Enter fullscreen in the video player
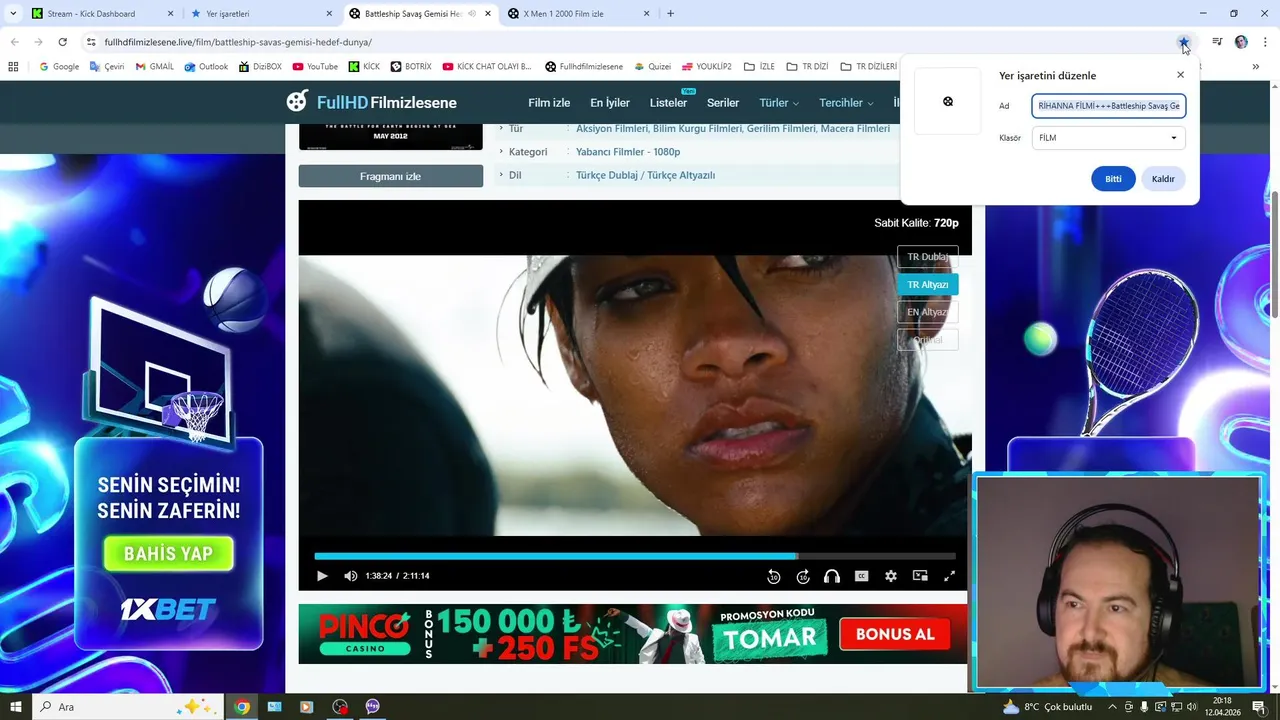Image resolution: width=1280 pixels, height=720 pixels. (x=950, y=576)
